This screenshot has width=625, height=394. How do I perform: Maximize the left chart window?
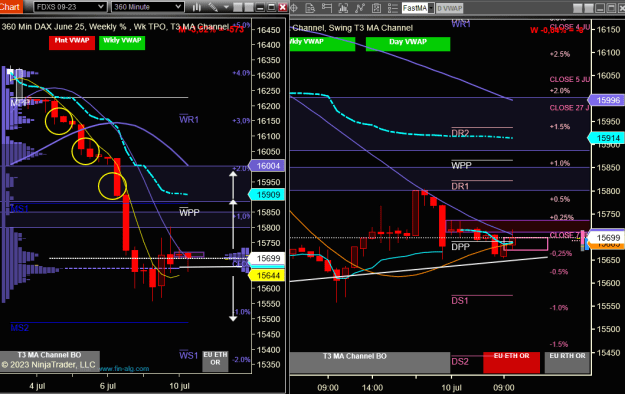click(x=271, y=7)
